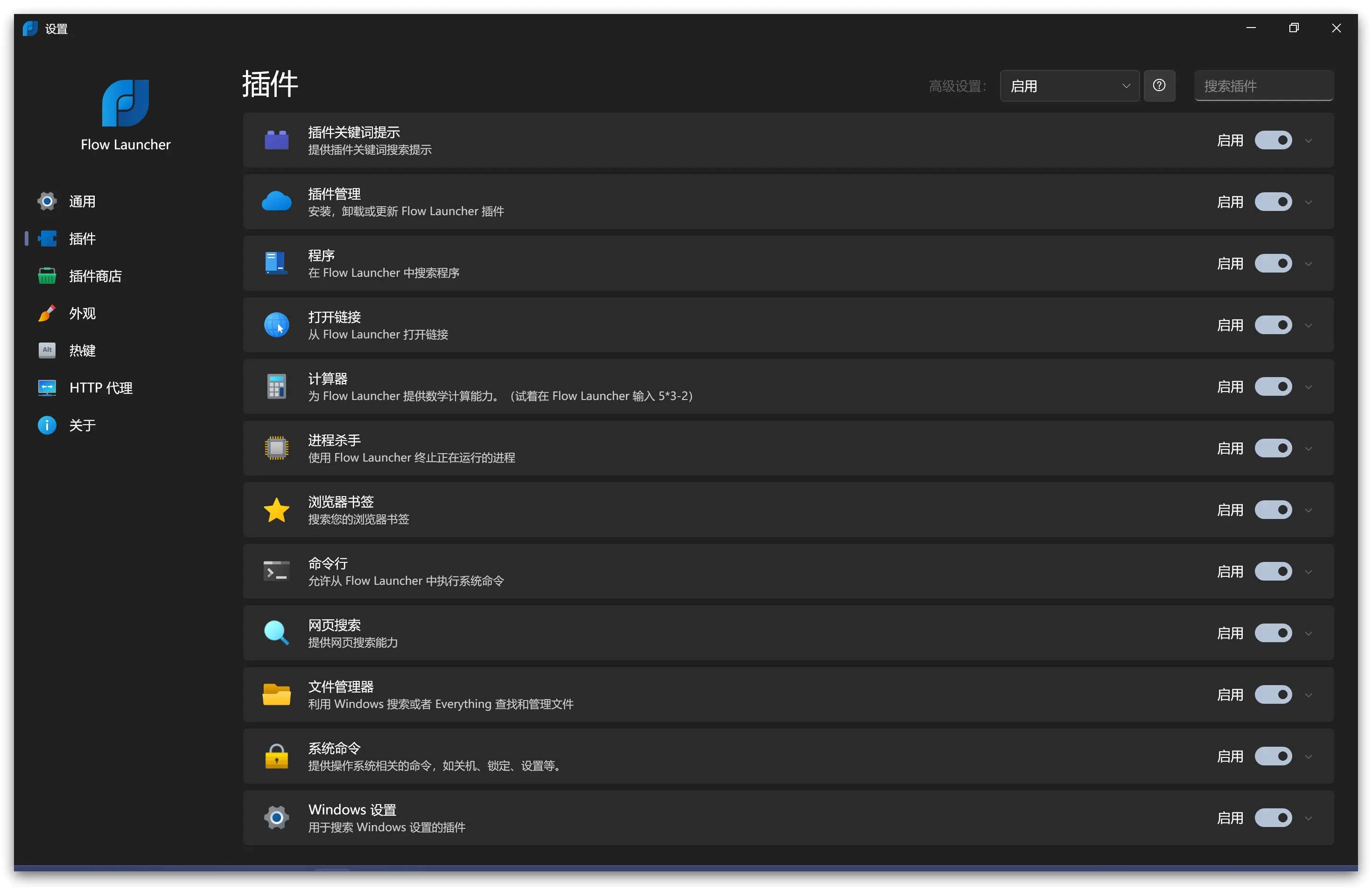Click the info icon for 关于

pos(47,425)
